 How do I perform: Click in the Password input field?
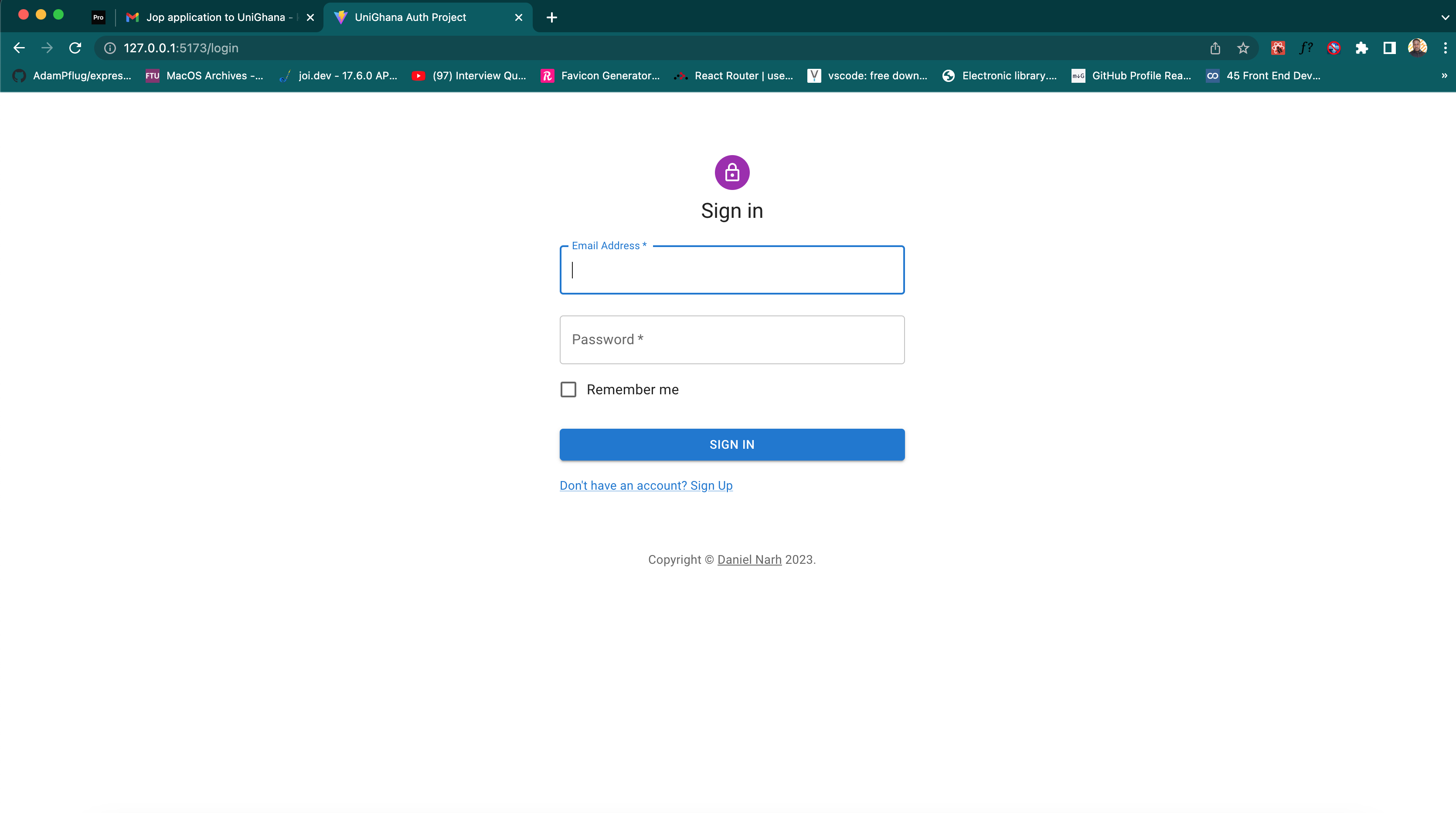732,339
